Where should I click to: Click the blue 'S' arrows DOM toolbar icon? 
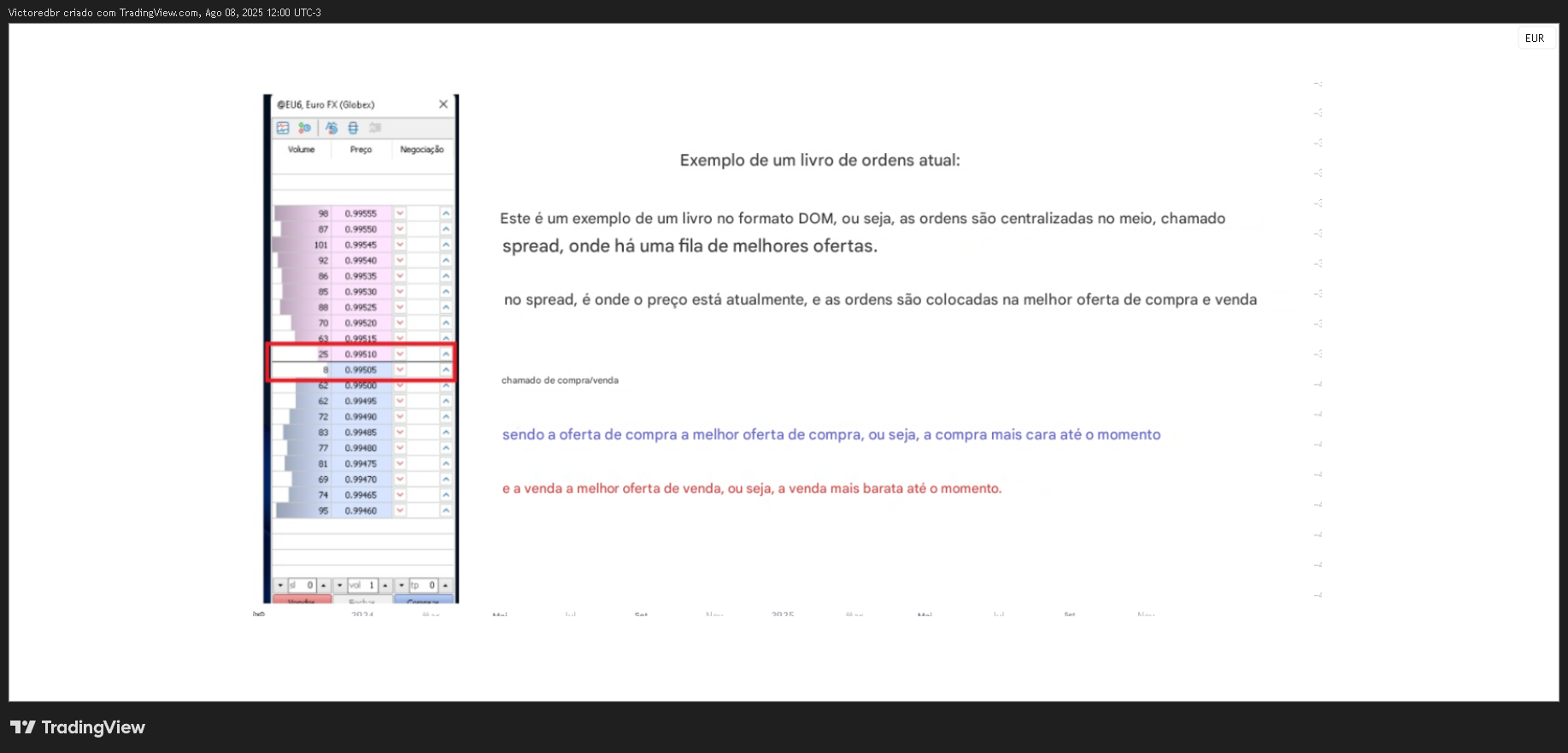(x=332, y=128)
